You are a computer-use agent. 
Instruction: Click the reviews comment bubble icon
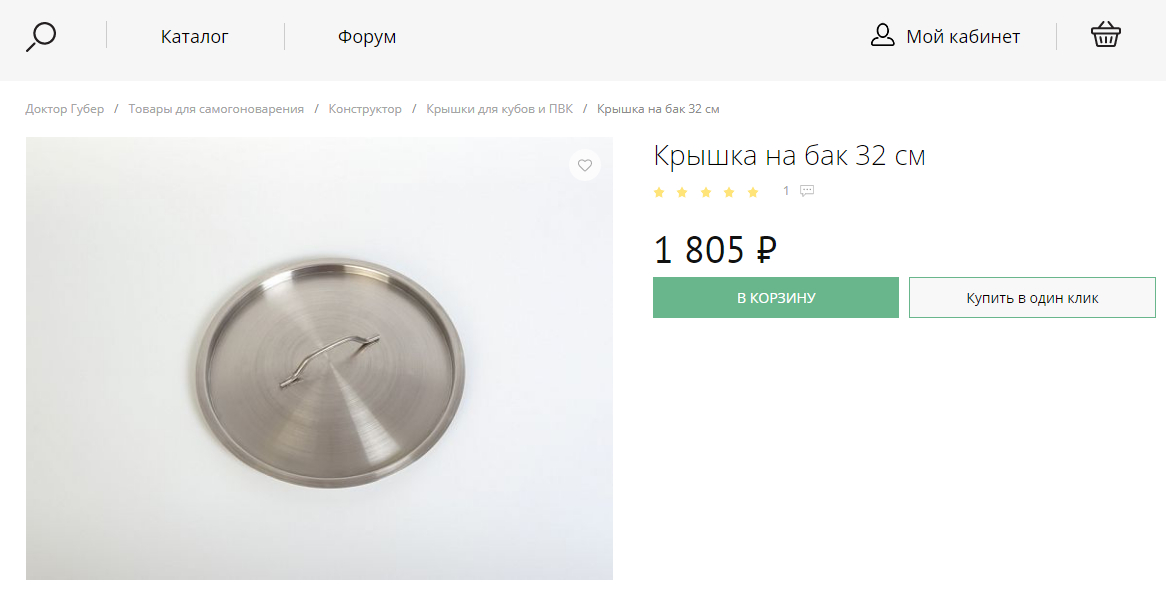pos(807,191)
